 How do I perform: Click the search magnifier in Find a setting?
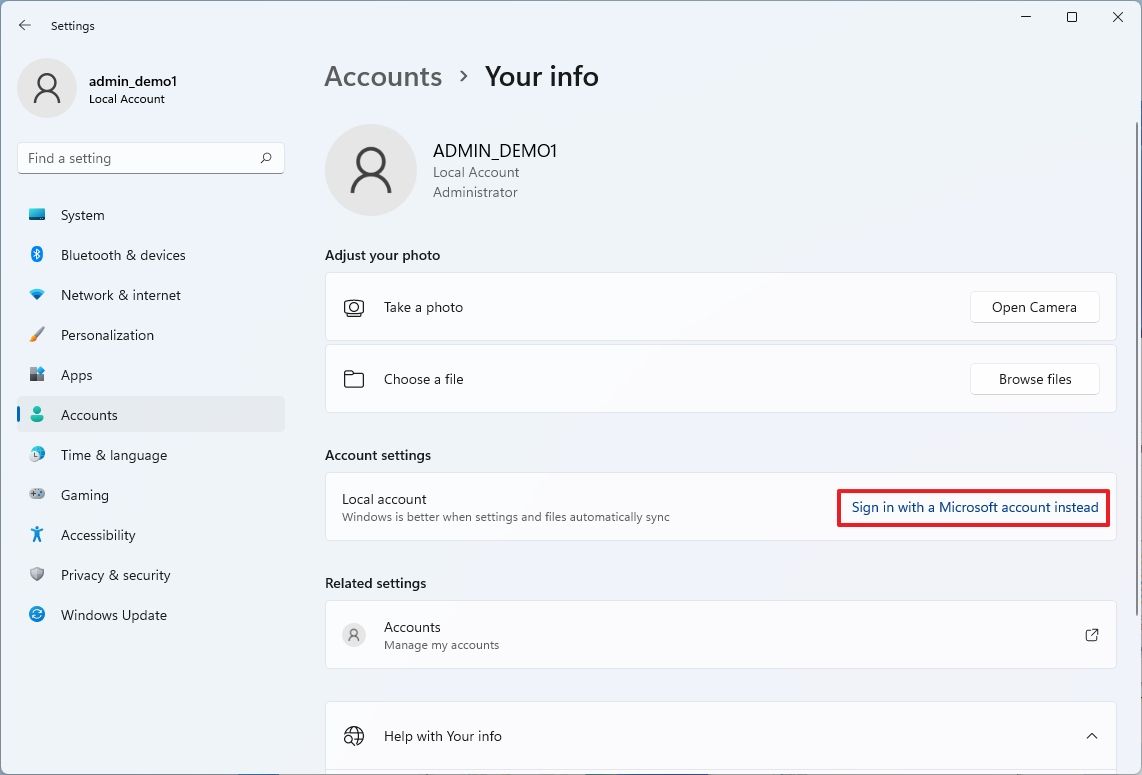tap(266, 158)
